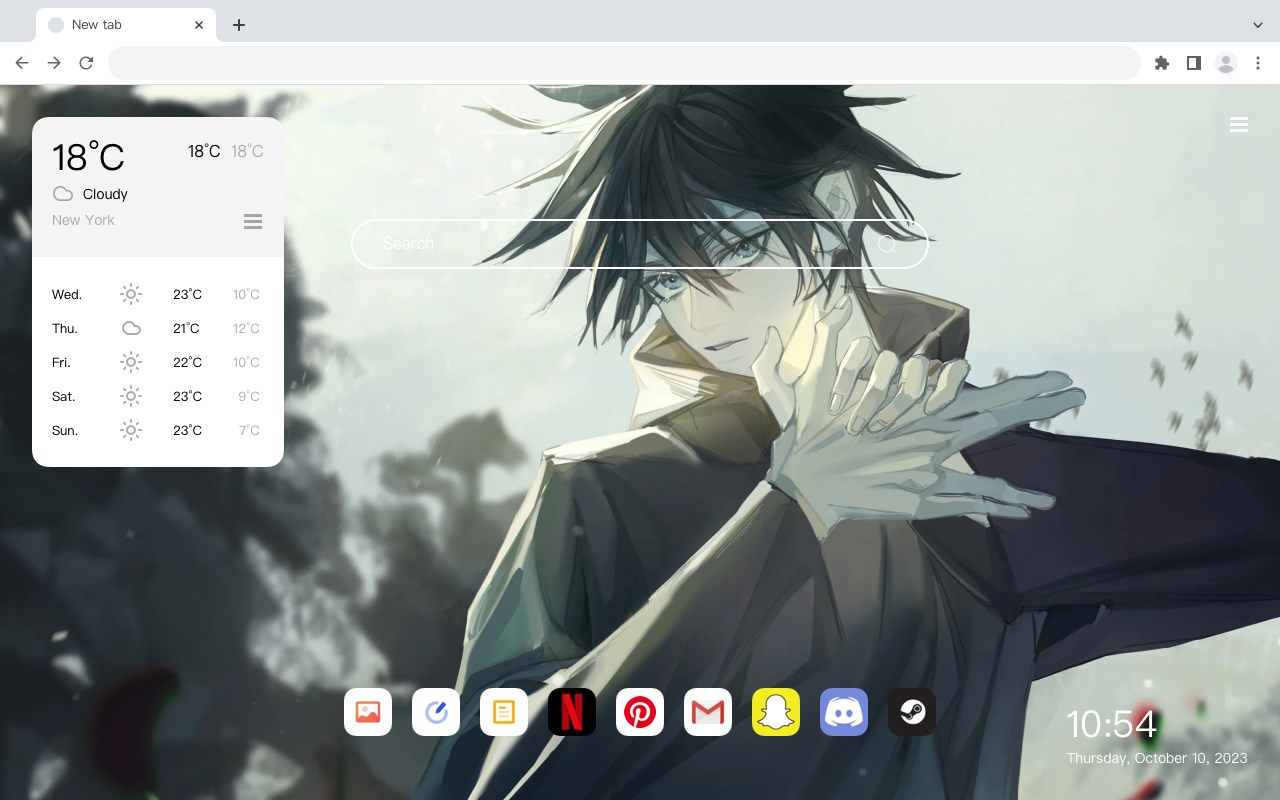The image size is (1280, 800).
Task: Open the Gmail shortcut icon
Action: coord(708,712)
